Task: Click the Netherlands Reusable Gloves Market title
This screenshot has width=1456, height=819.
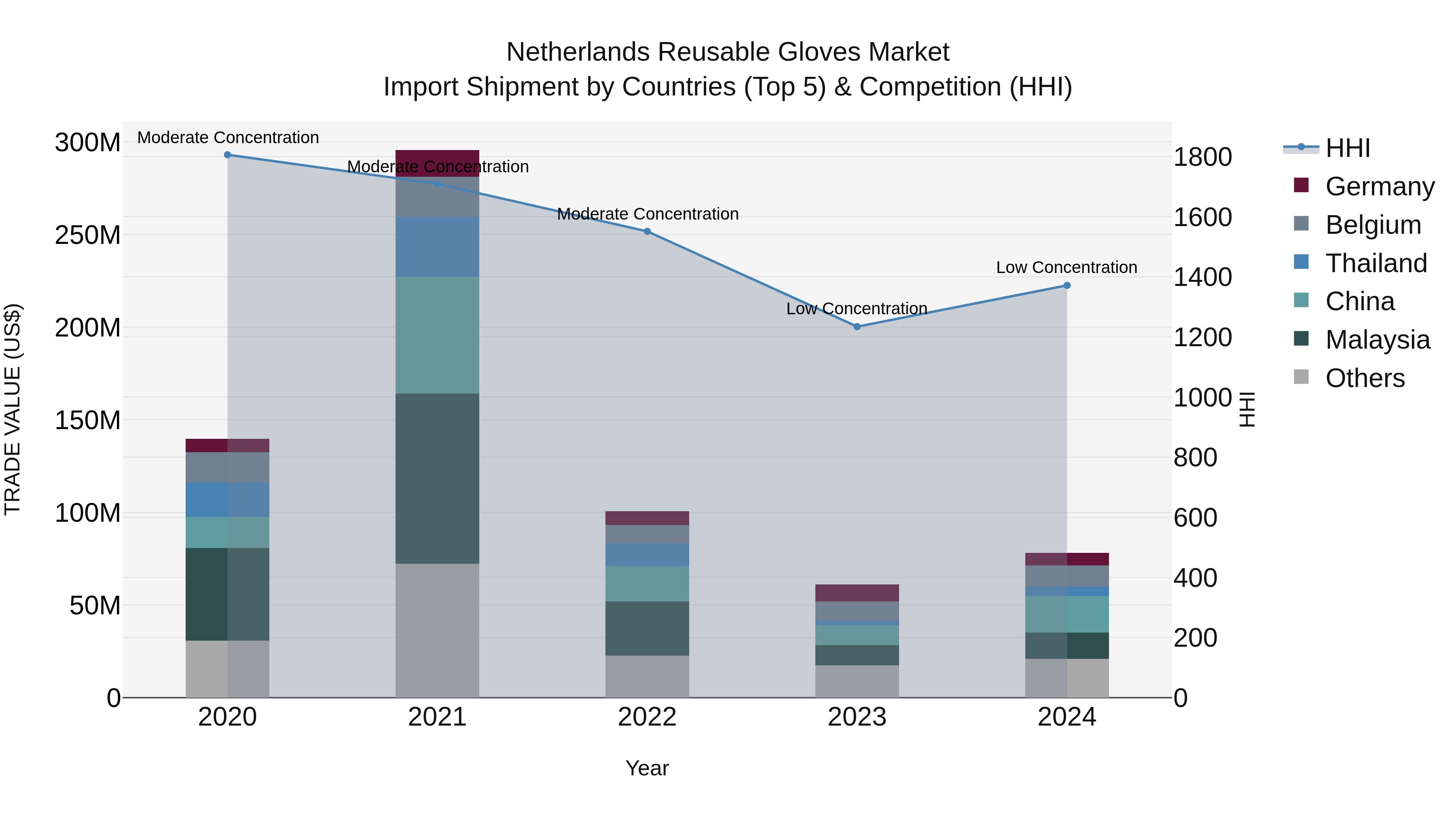Action: coord(728,52)
